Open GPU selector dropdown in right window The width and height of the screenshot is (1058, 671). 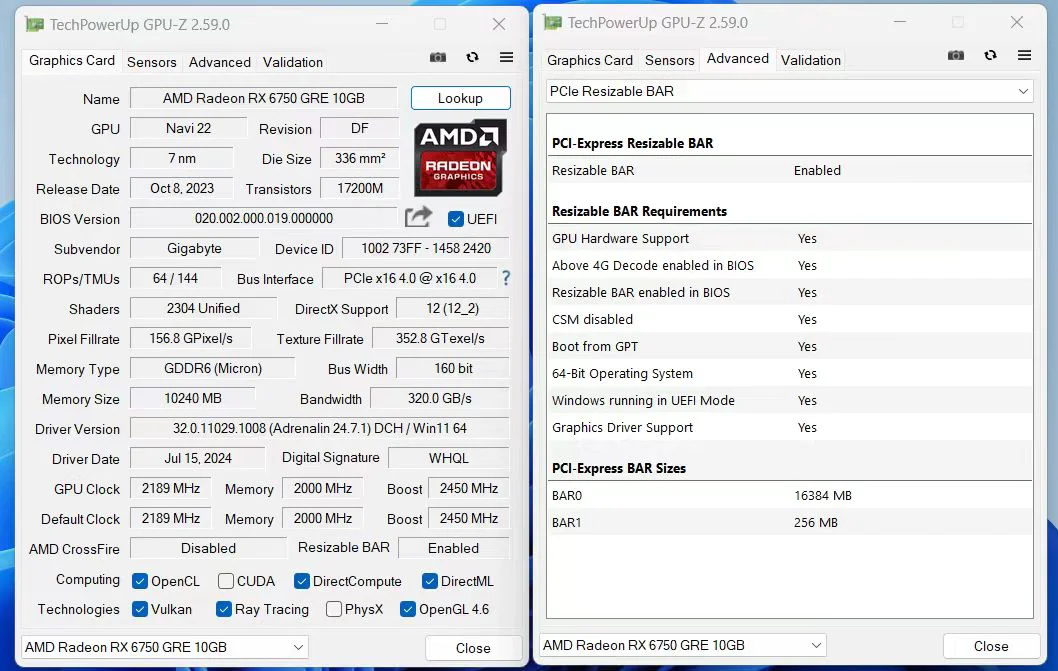[x=683, y=645]
